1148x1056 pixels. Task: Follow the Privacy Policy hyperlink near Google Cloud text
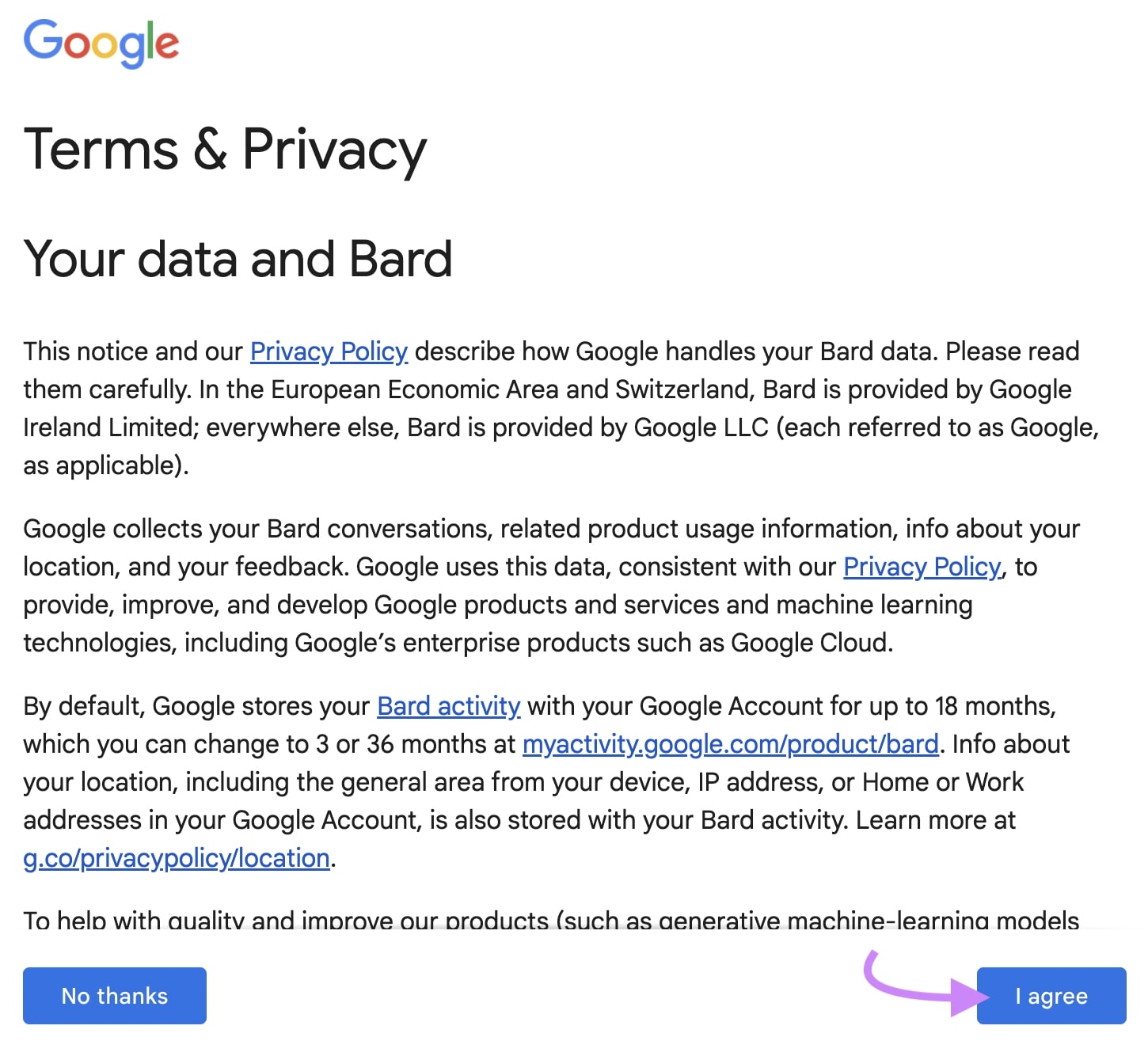(920, 567)
